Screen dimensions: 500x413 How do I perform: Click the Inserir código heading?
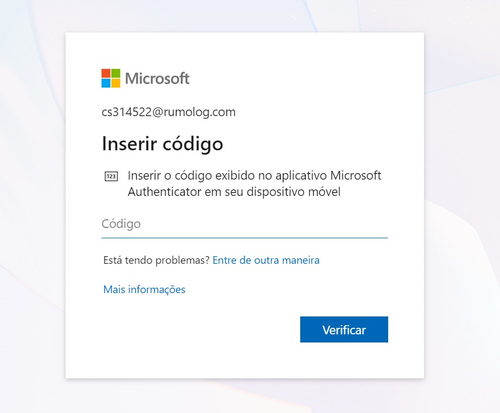point(162,144)
